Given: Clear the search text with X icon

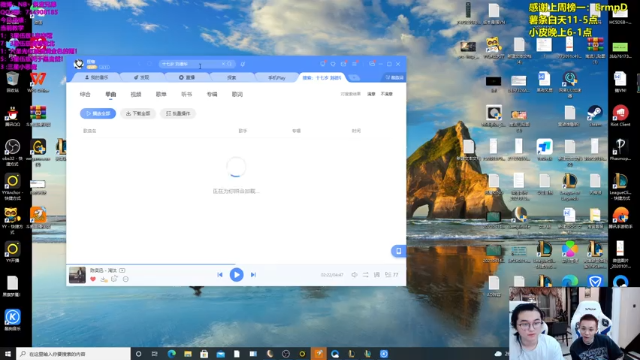Looking at the screenshot, I should (223, 64).
